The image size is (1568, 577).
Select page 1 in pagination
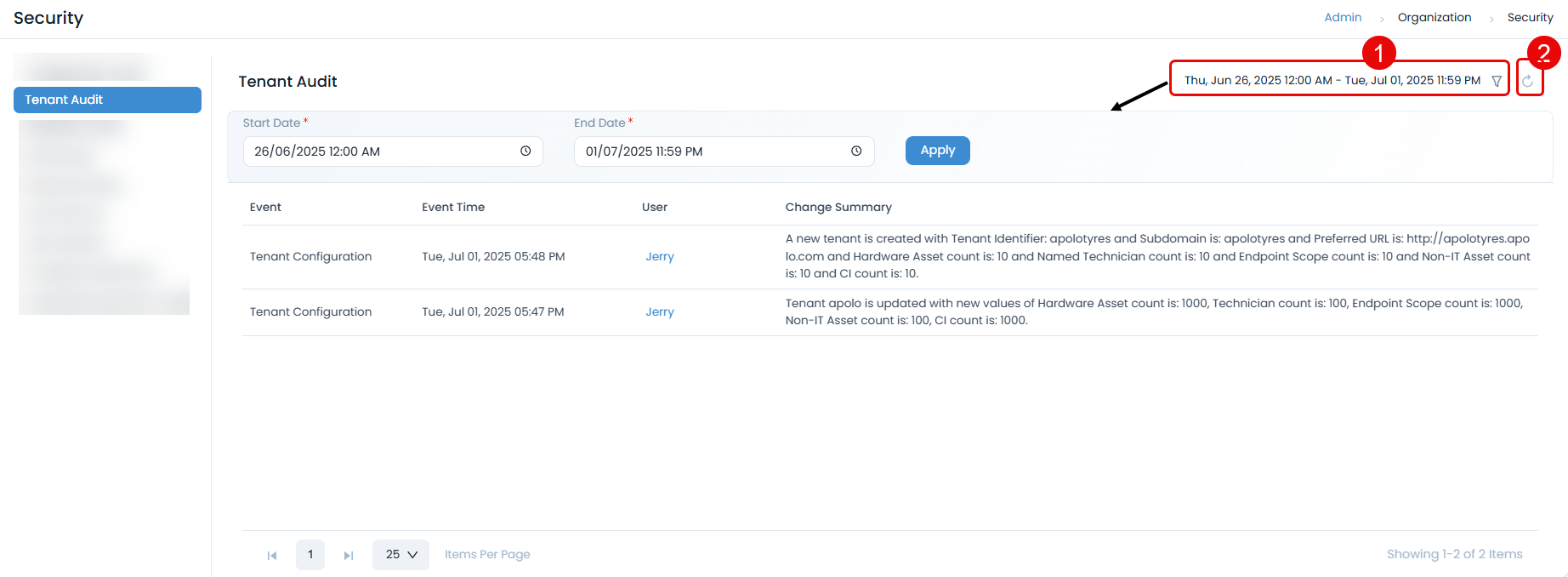tap(310, 555)
